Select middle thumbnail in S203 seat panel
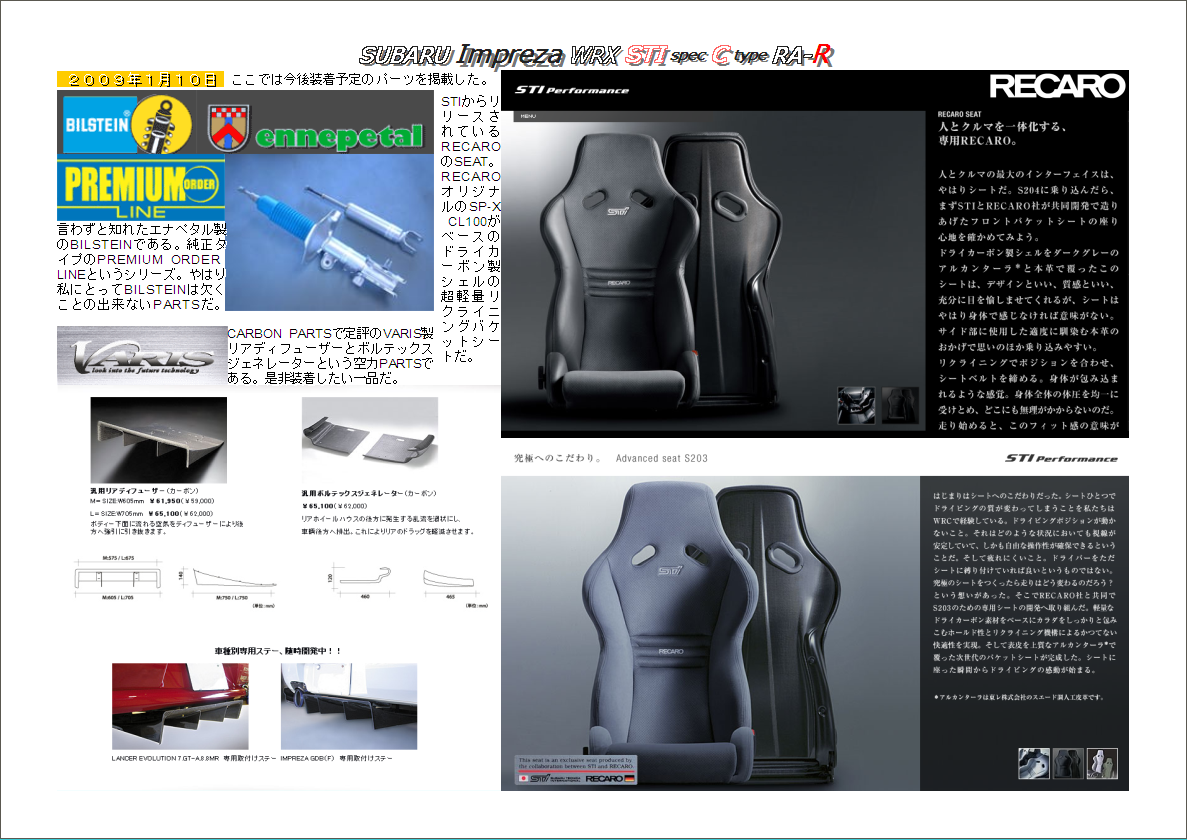The image size is (1187, 840). click(1068, 763)
